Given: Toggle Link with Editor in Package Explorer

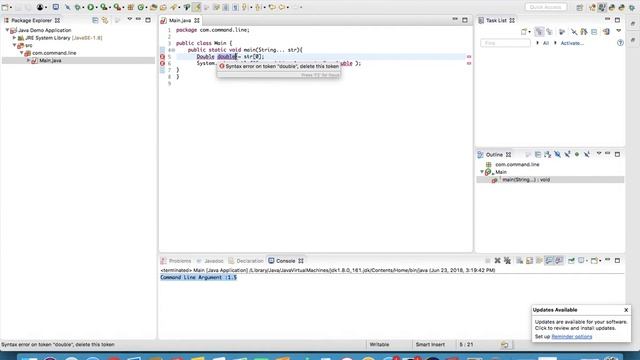Looking at the screenshot, I should click(x=105, y=20).
